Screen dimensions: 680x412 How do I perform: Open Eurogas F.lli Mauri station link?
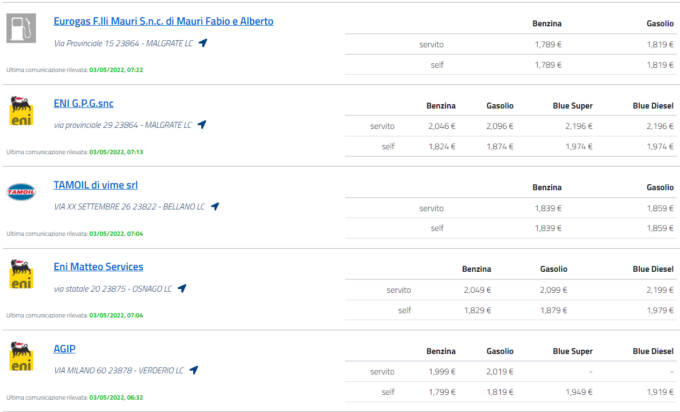[x=163, y=21]
